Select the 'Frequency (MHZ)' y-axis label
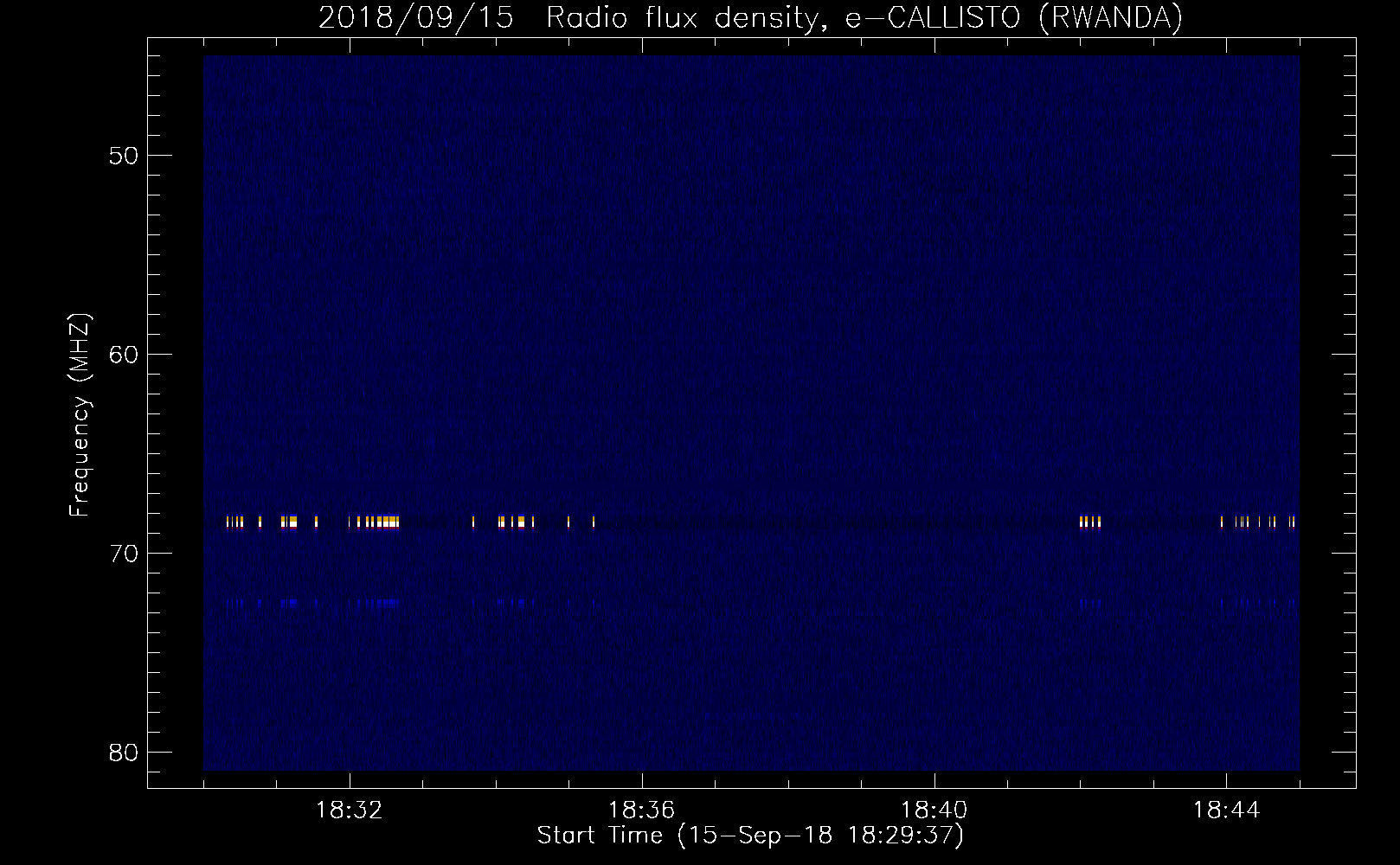Viewport: 1400px width, 865px height. pyautogui.click(x=80, y=414)
